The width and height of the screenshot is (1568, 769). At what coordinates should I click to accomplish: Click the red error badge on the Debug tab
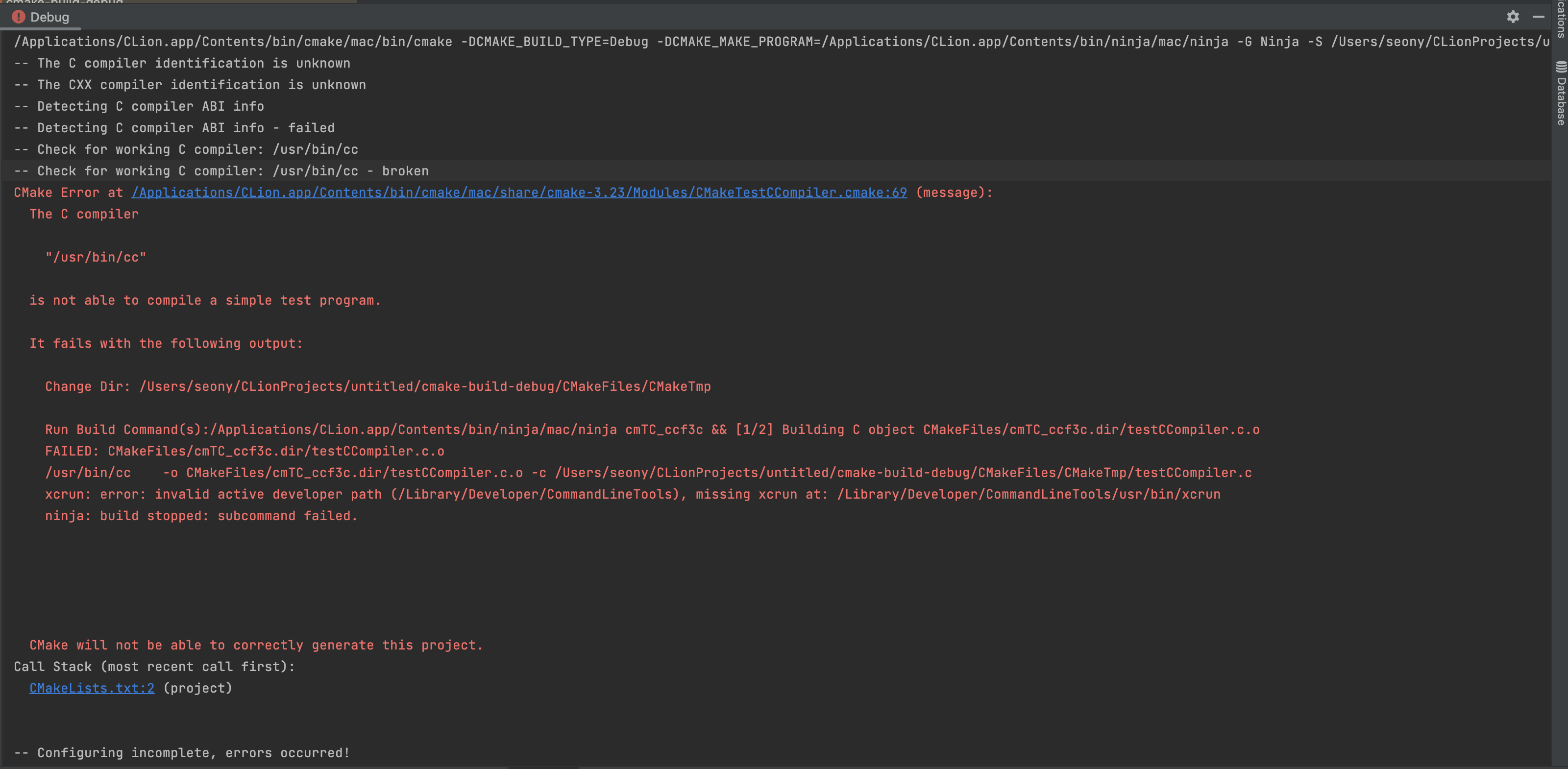(x=19, y=17)
